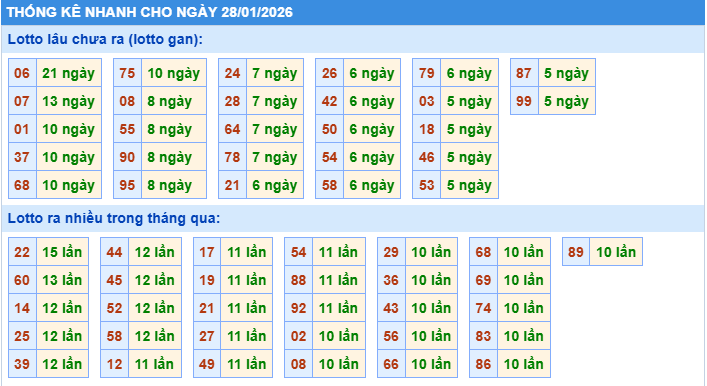This screenshot has height=386, width=707.
Task: Click the '7 ngày' cell next to 64
Action: pos(275,129)
